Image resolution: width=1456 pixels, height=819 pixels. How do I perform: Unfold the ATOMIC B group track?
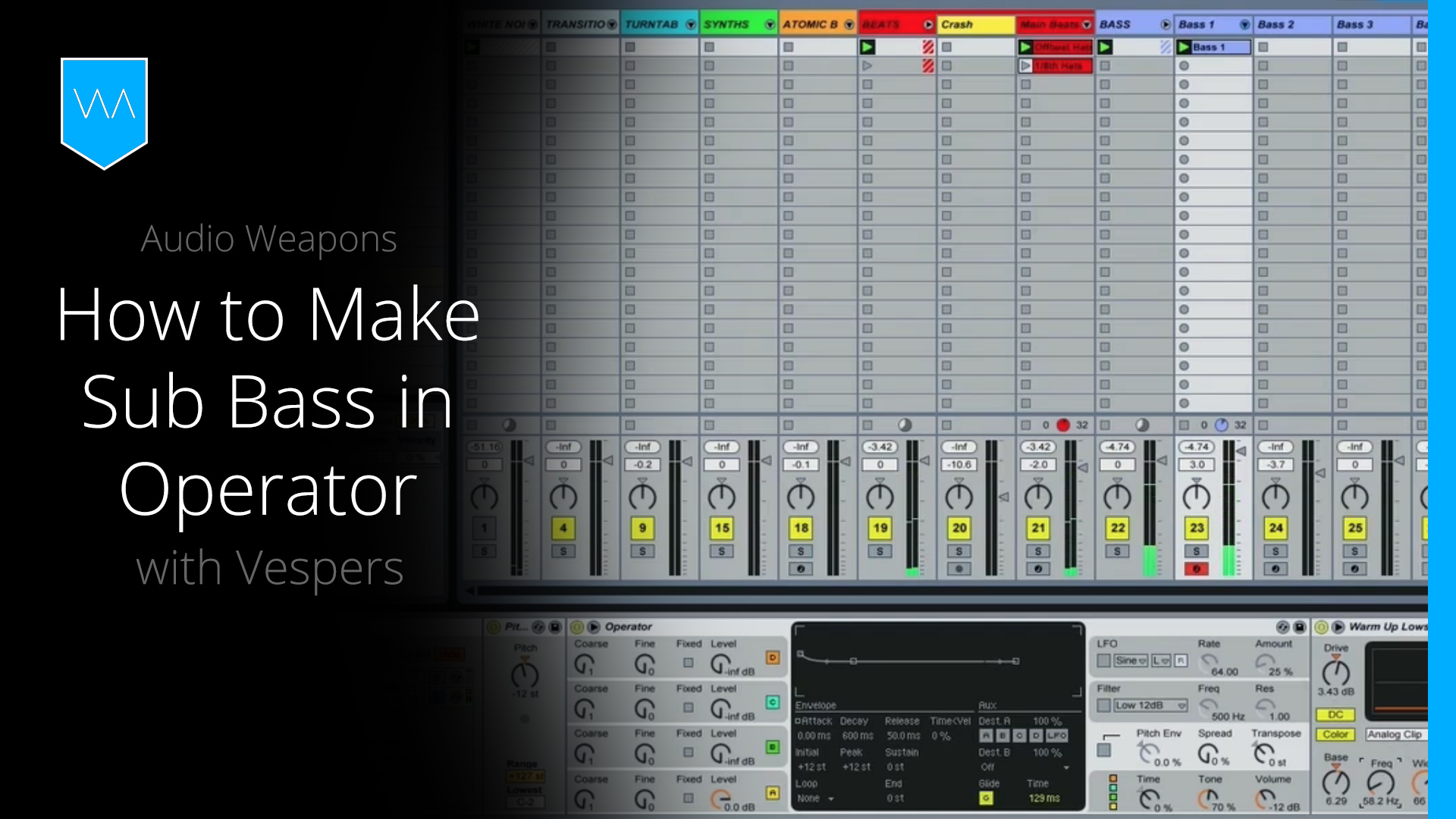[x=849, y=25]
